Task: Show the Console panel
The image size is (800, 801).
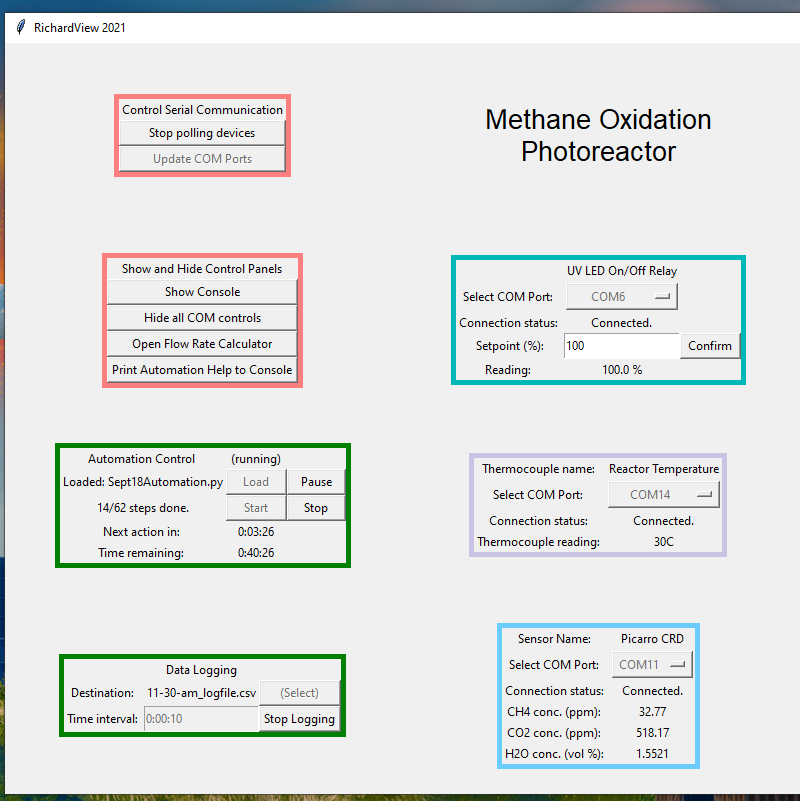Action: pyautogui.click(x=202, y=292)
